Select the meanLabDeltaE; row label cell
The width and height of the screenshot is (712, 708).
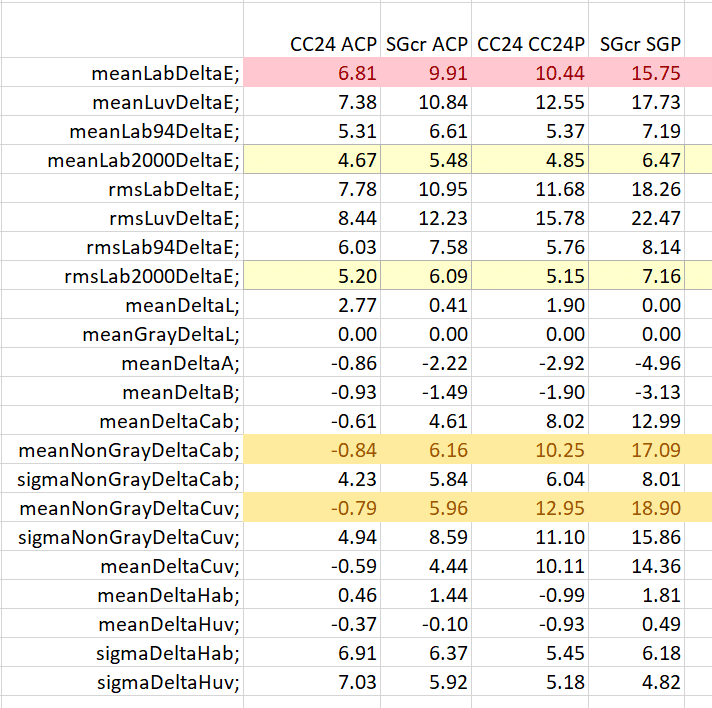pyautogui.click(x=122, y=72)
